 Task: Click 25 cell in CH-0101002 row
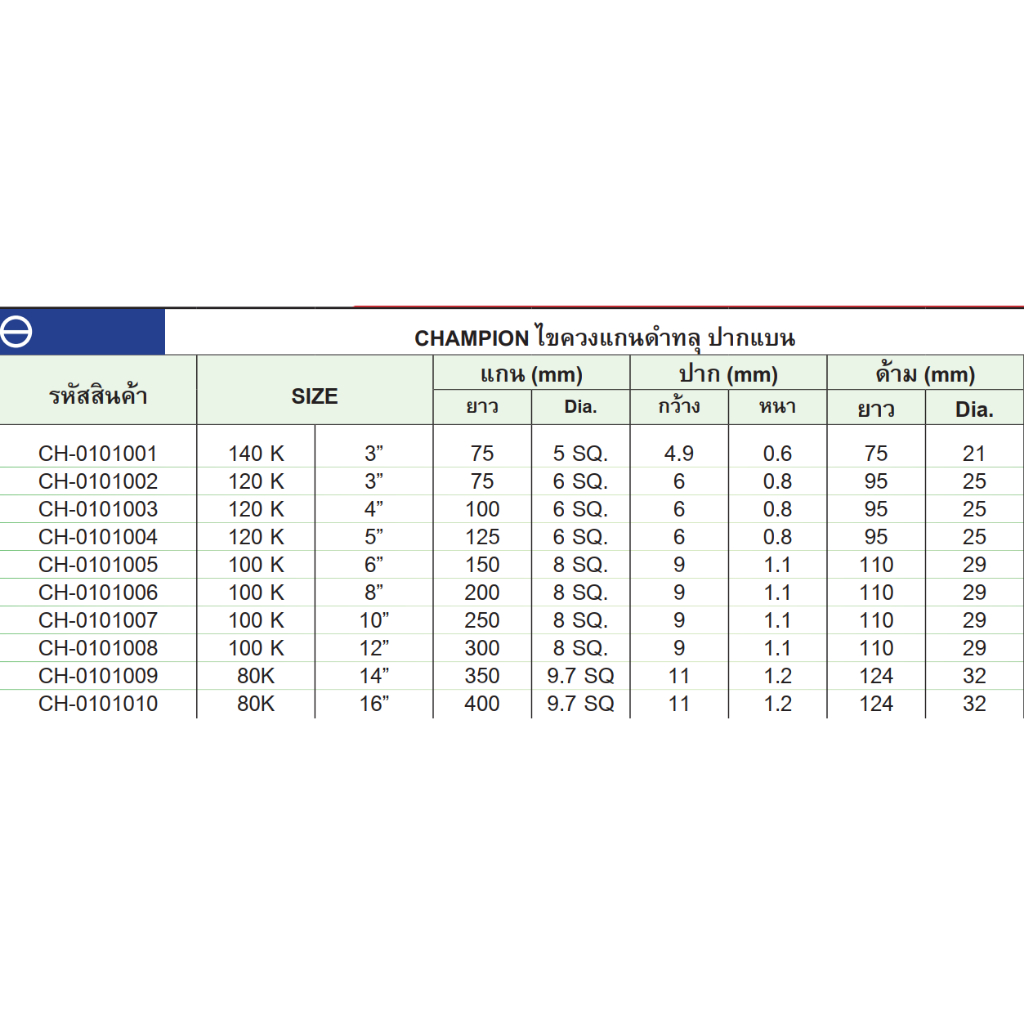click(974, 481)
